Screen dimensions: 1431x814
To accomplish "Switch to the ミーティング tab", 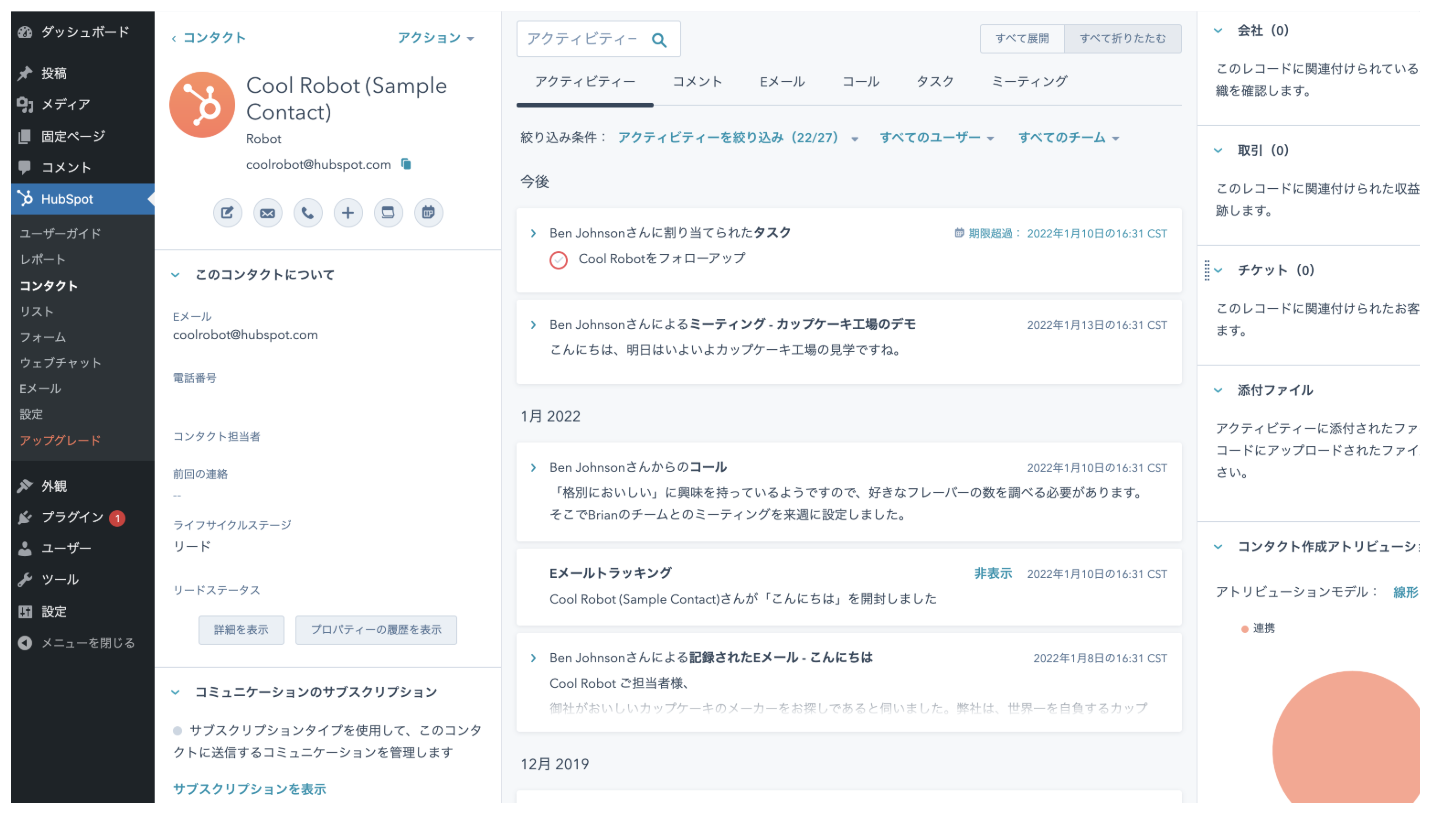I will (1029, 82).
